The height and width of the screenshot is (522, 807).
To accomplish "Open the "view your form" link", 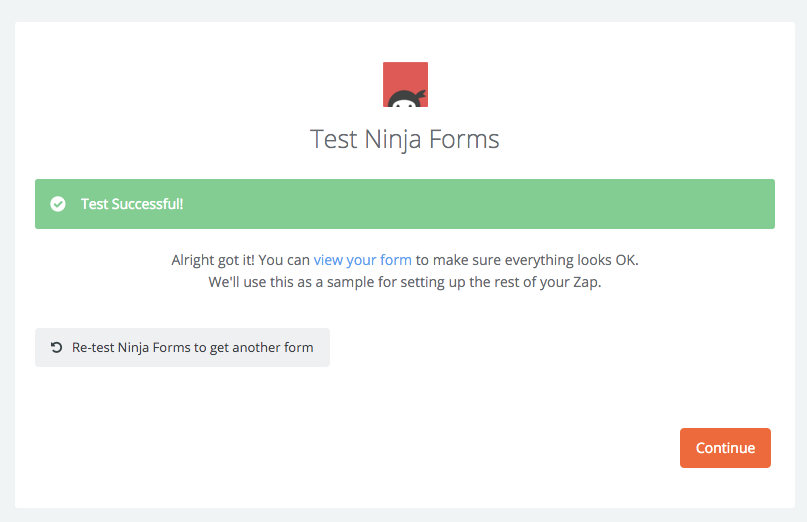I will [x=362, y=260].
